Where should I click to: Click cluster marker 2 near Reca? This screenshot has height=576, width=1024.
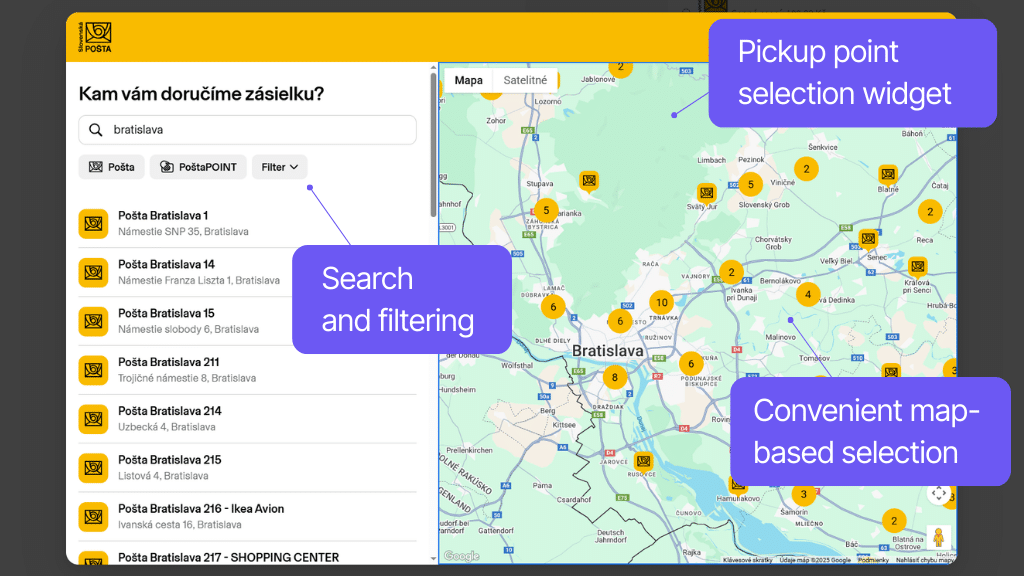930,212
